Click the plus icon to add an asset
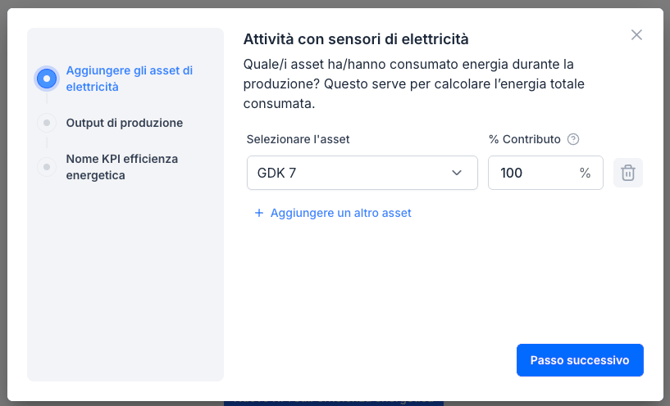 [x=259, y=213]
